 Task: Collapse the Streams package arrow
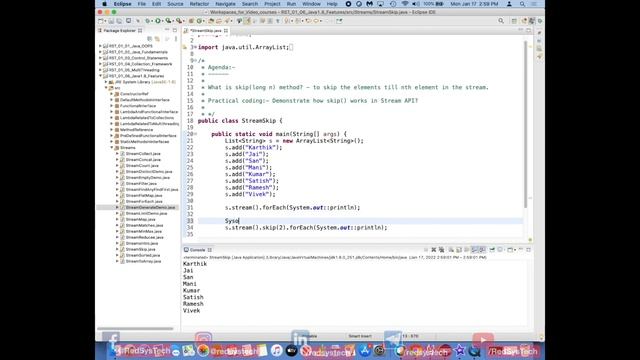pyautogui.click(x=112, y=148)
